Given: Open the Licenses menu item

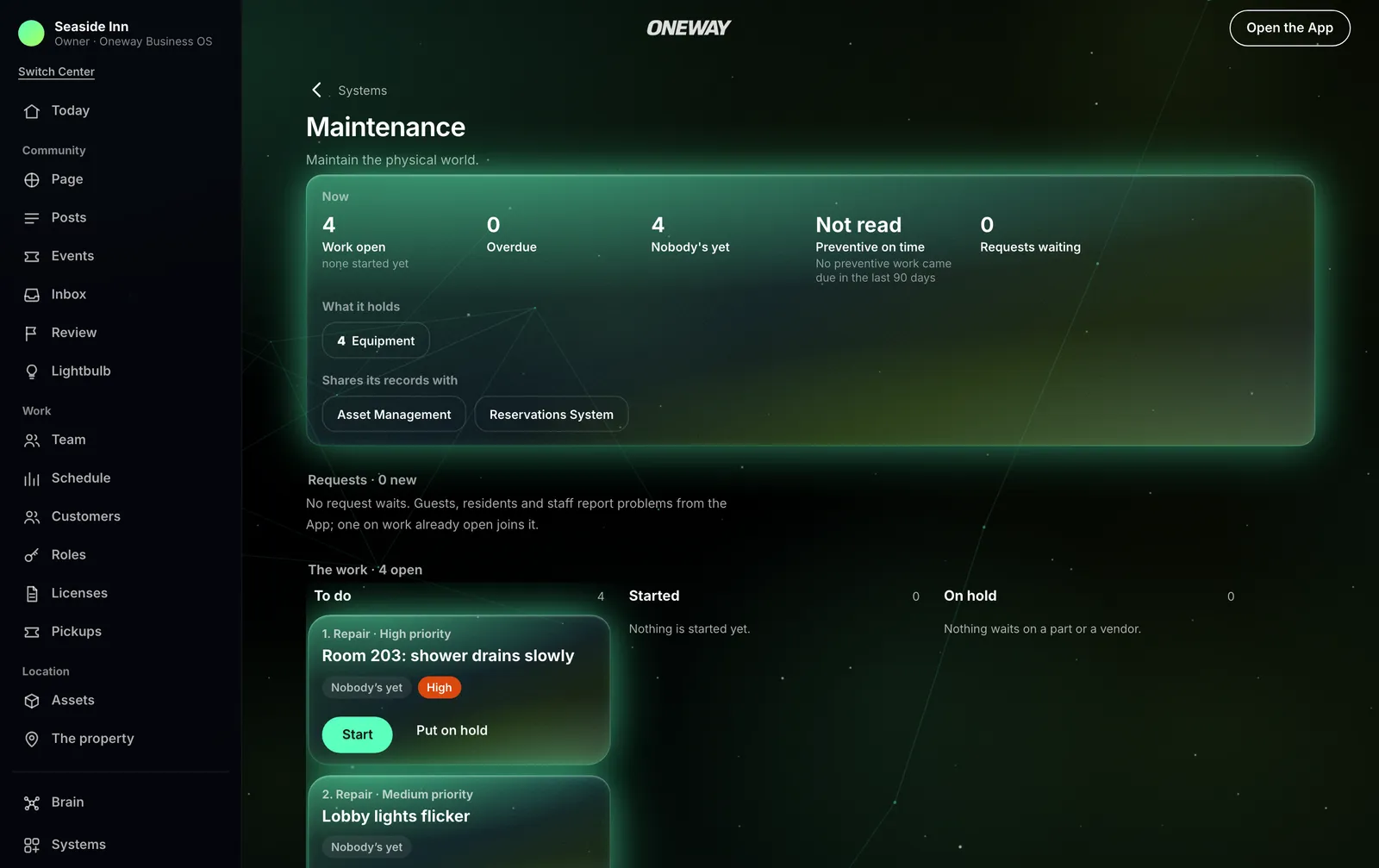Looking at the screenshot, I should click(121, 593).
